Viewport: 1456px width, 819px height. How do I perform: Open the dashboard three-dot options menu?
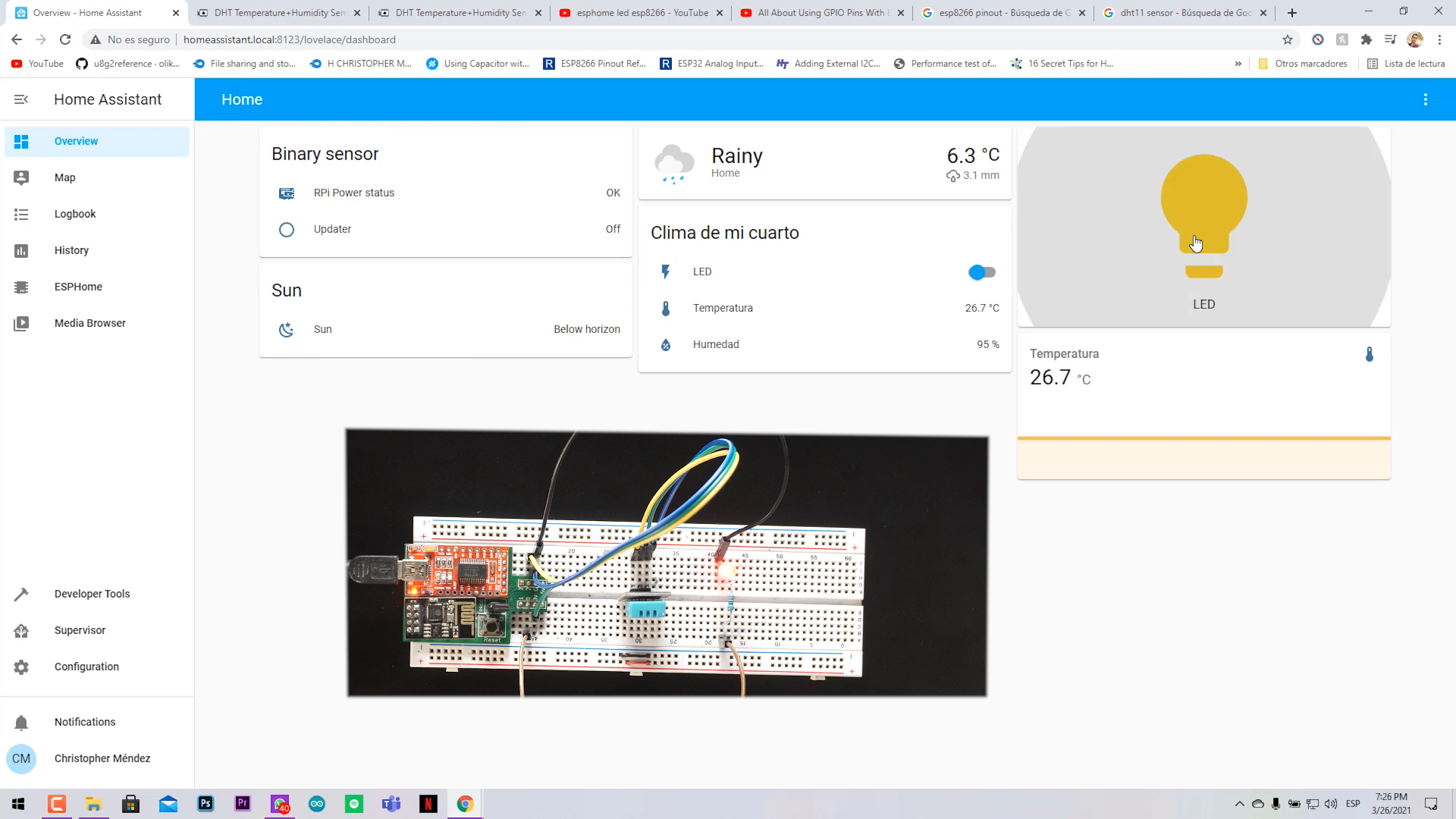1426,99
